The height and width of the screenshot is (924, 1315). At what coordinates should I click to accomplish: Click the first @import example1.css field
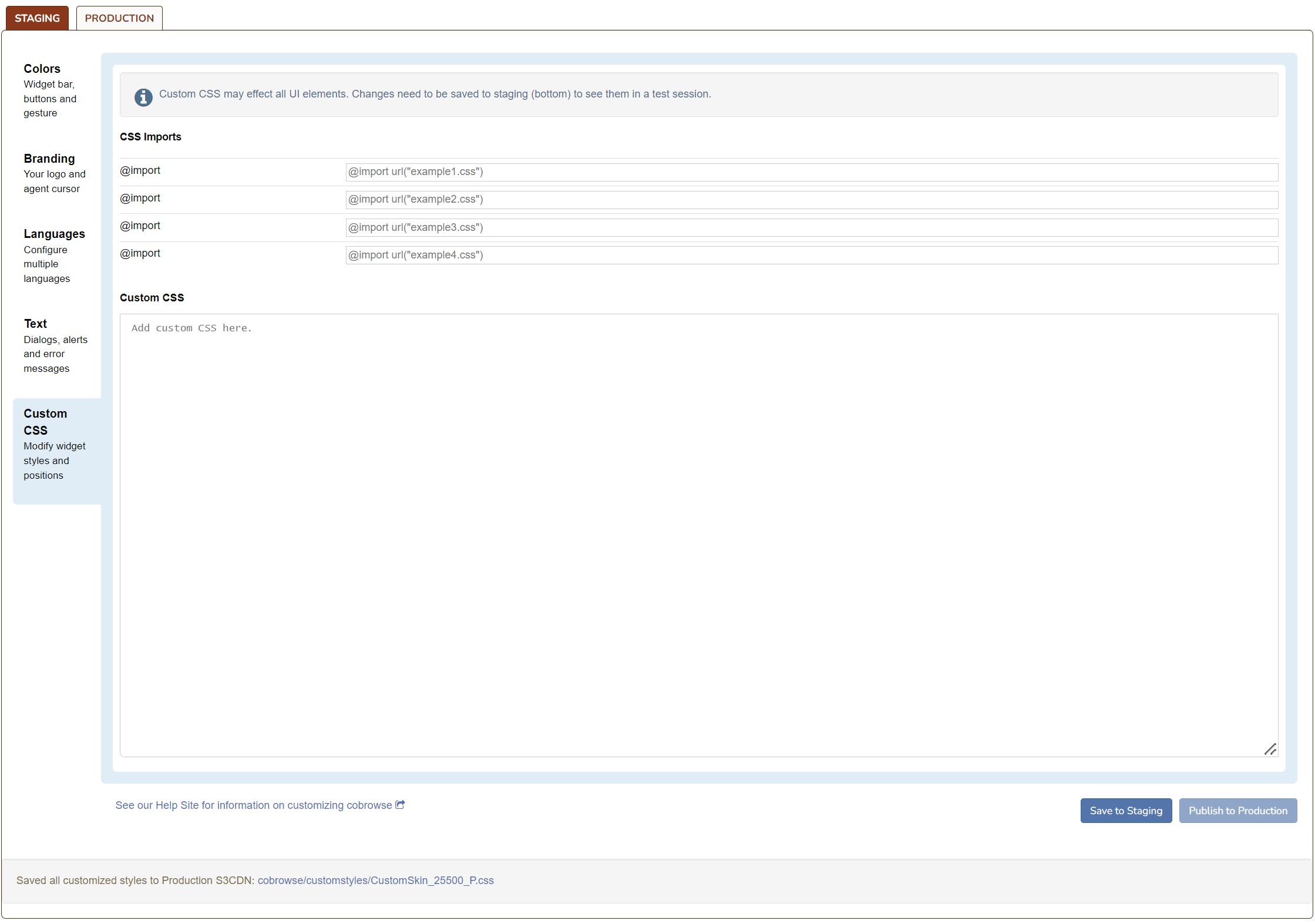click(811, 172)
